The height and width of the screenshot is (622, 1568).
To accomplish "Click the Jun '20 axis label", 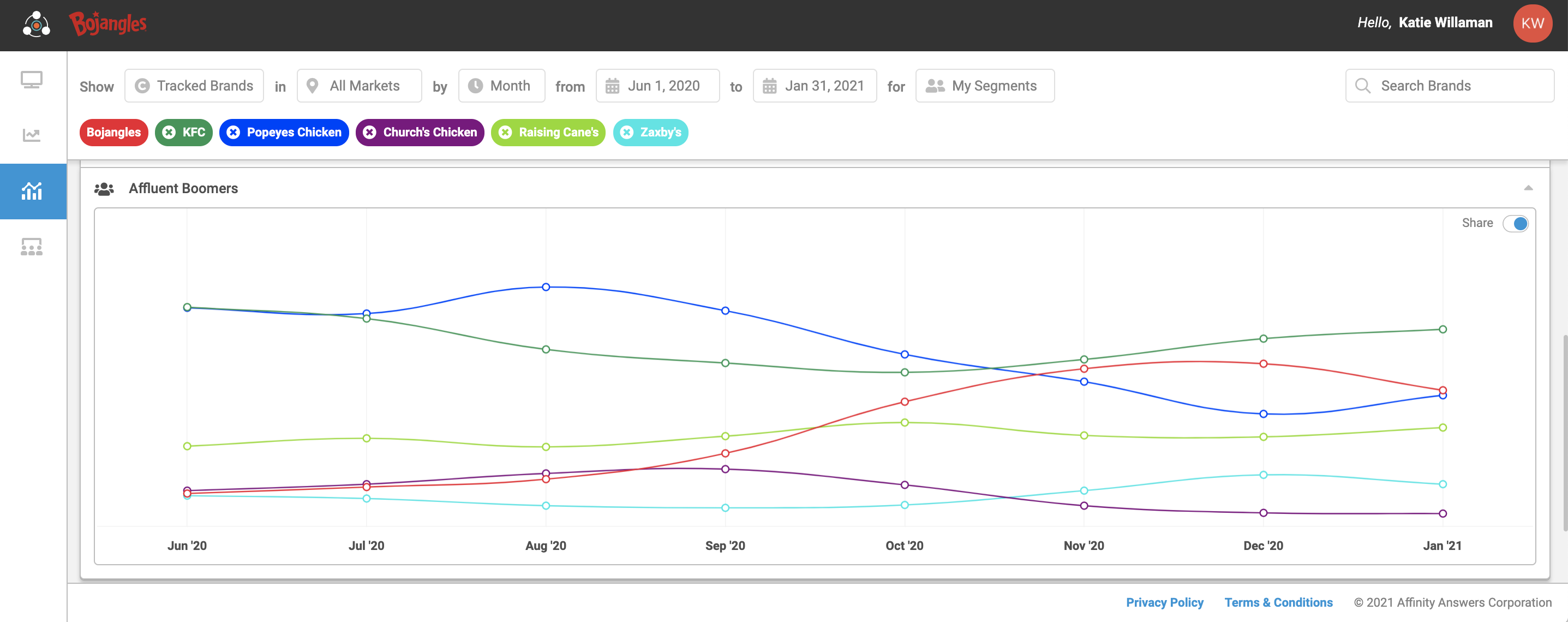I will [x=187, y=546].
